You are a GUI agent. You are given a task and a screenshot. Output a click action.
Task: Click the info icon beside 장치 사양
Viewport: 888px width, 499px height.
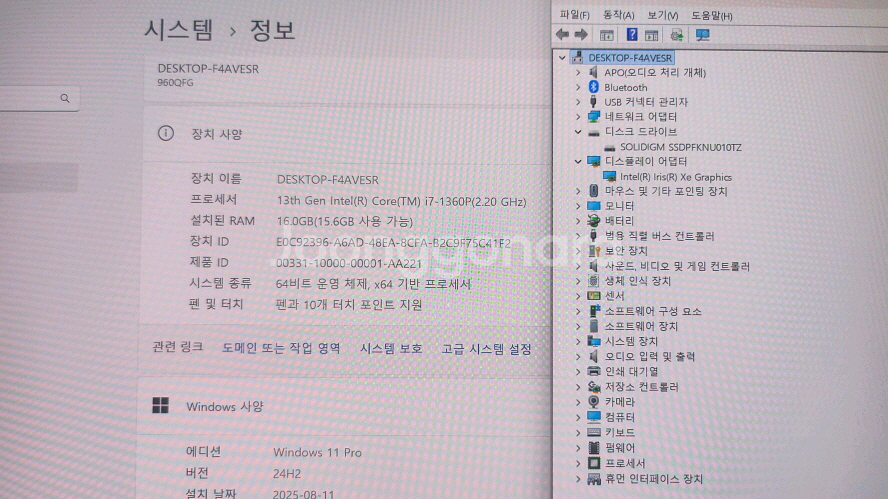[x=166, y=134]
